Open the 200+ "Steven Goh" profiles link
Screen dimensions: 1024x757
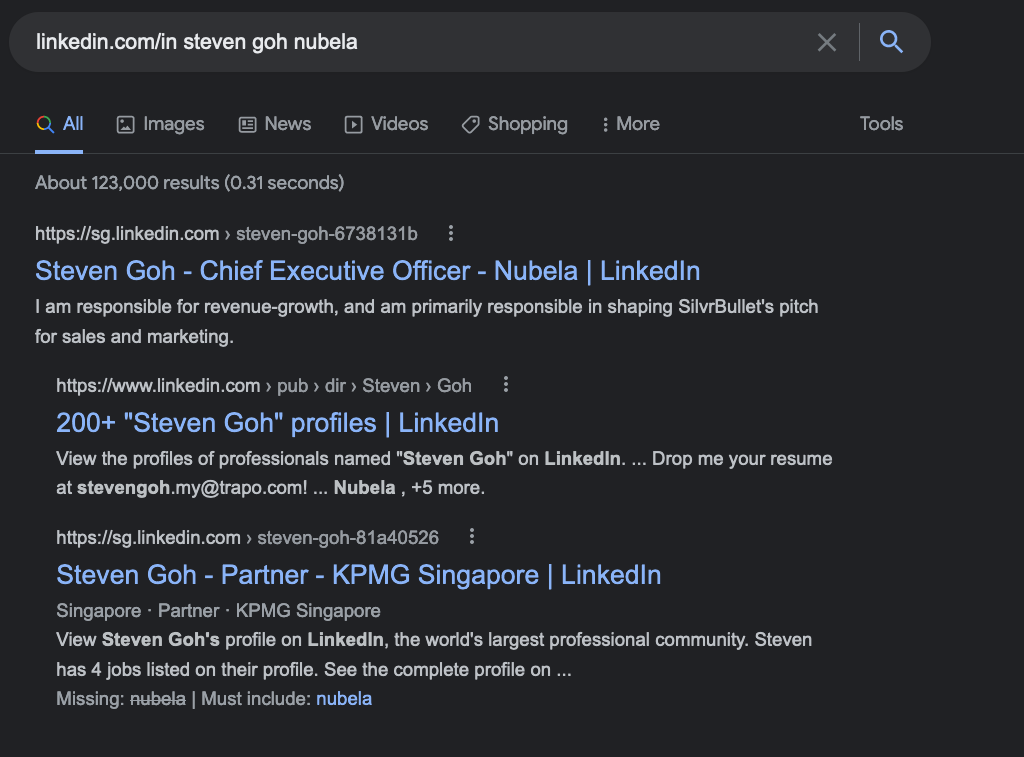(x=278, y=423)
